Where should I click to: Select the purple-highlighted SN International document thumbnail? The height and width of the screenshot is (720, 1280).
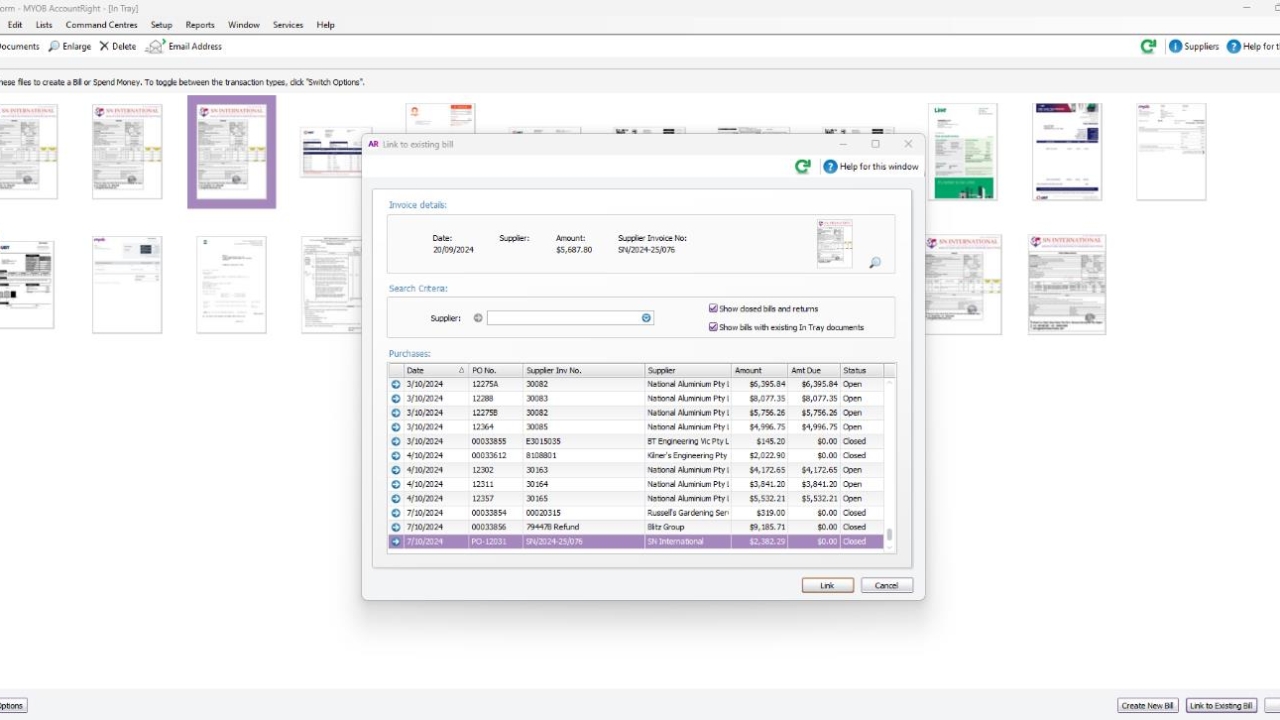pyautogui.click(x=232, y=152)
